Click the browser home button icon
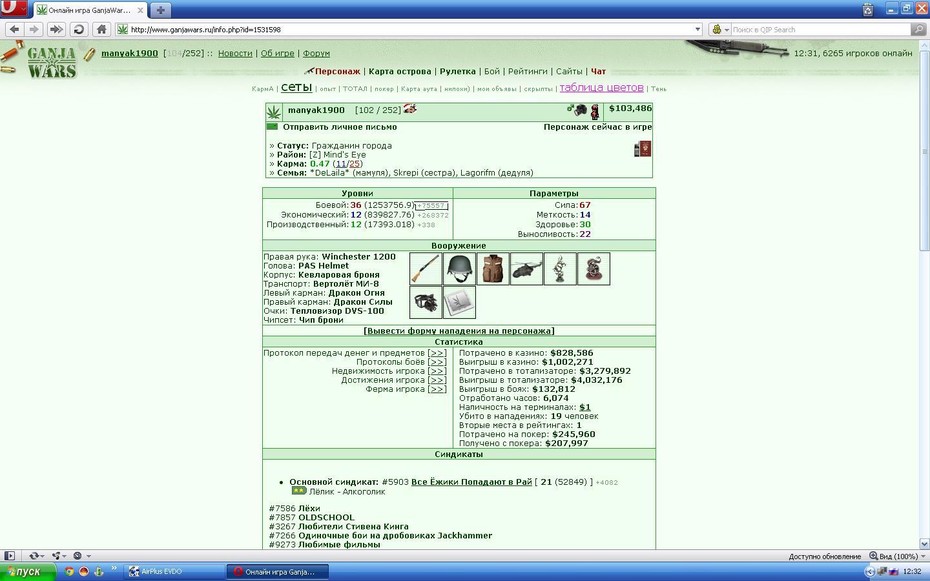Image resolution: width=930 pixels, height=581 pixels. (101, 29)
